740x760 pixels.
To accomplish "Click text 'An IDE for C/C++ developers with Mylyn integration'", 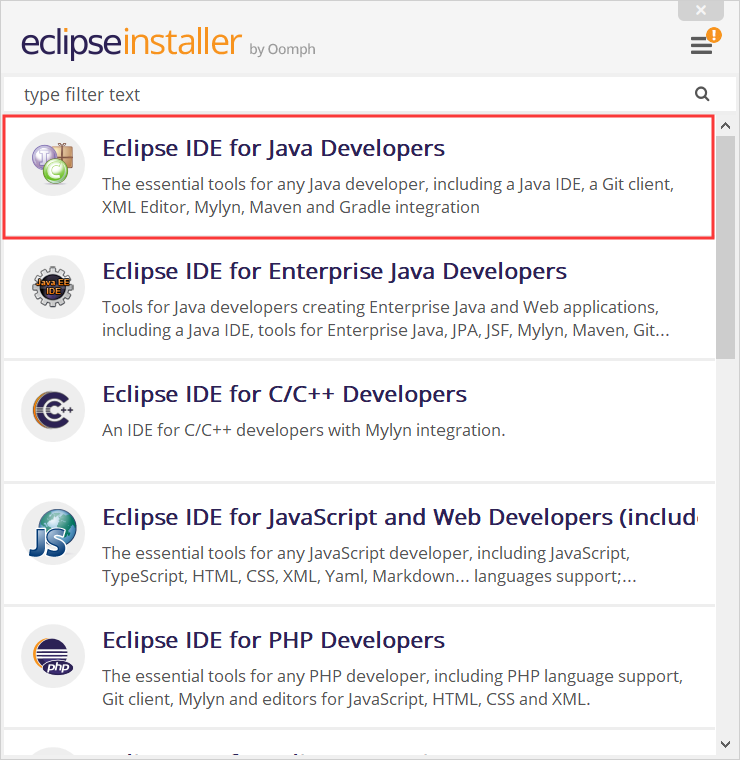I will coord(303,430).
